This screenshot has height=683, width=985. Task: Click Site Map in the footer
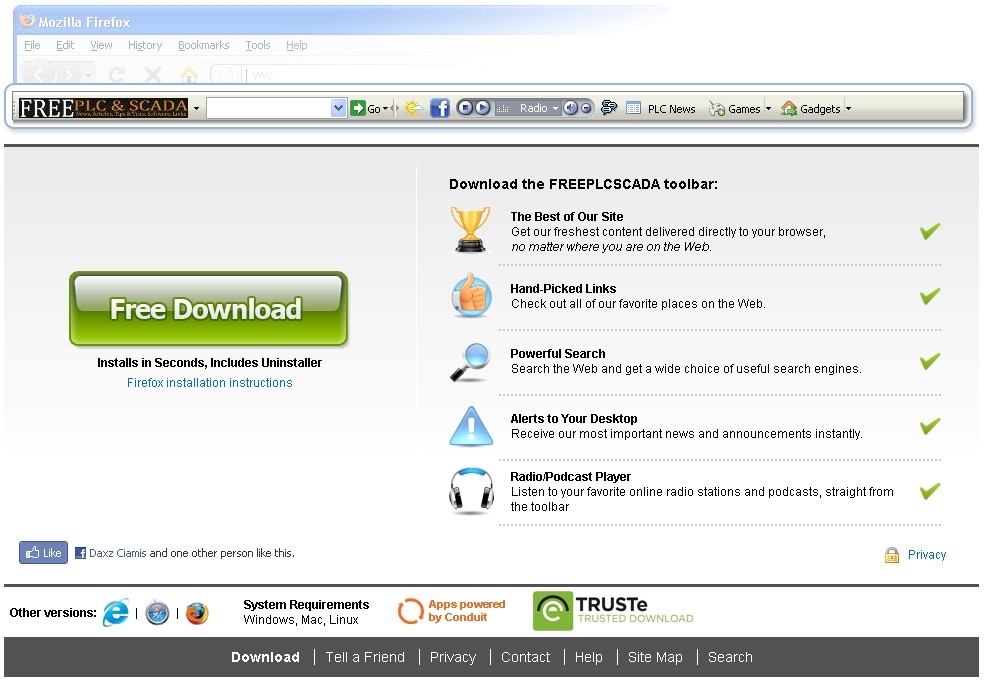tap(655, 657)
